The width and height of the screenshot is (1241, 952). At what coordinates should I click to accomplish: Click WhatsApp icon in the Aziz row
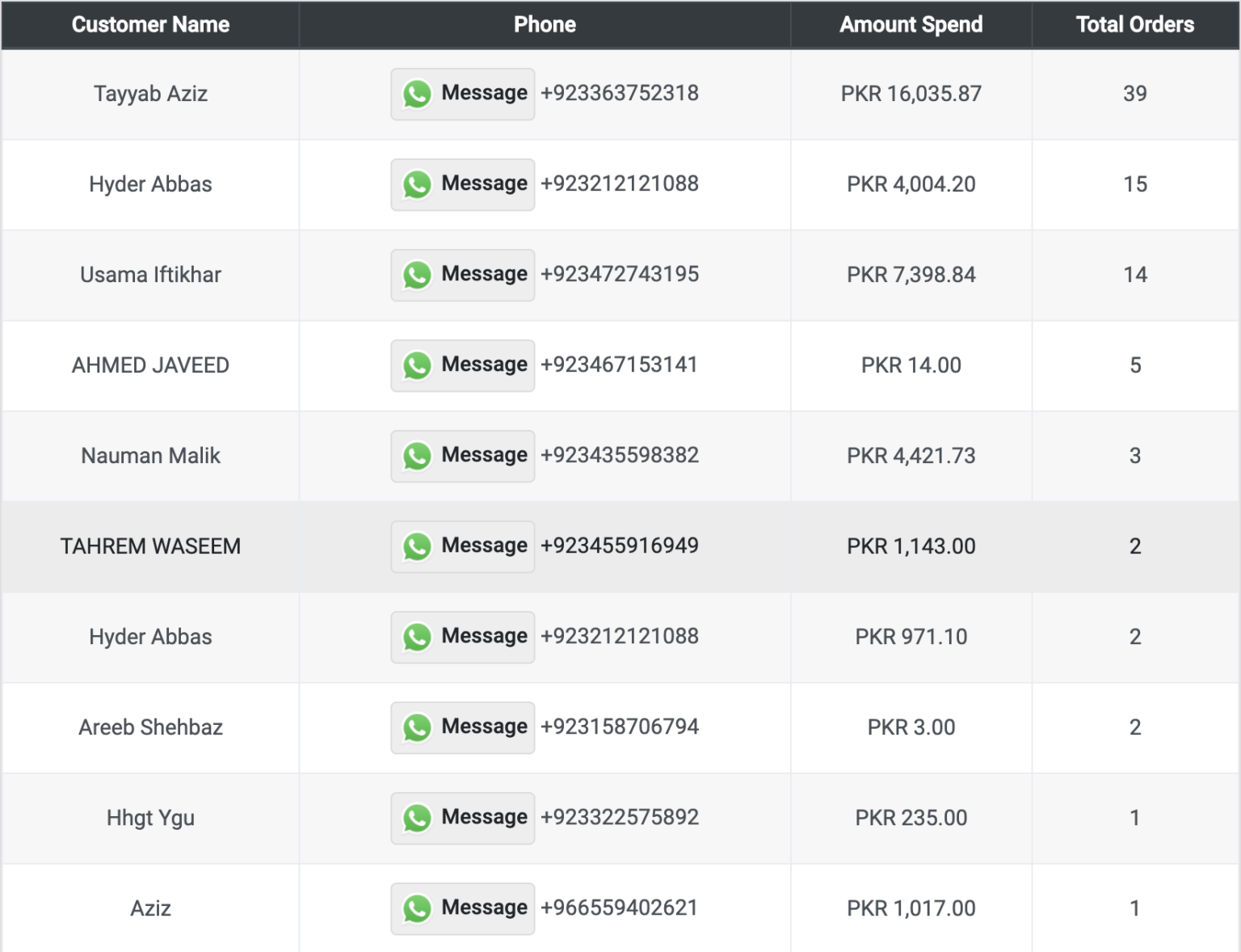[417, 909]
